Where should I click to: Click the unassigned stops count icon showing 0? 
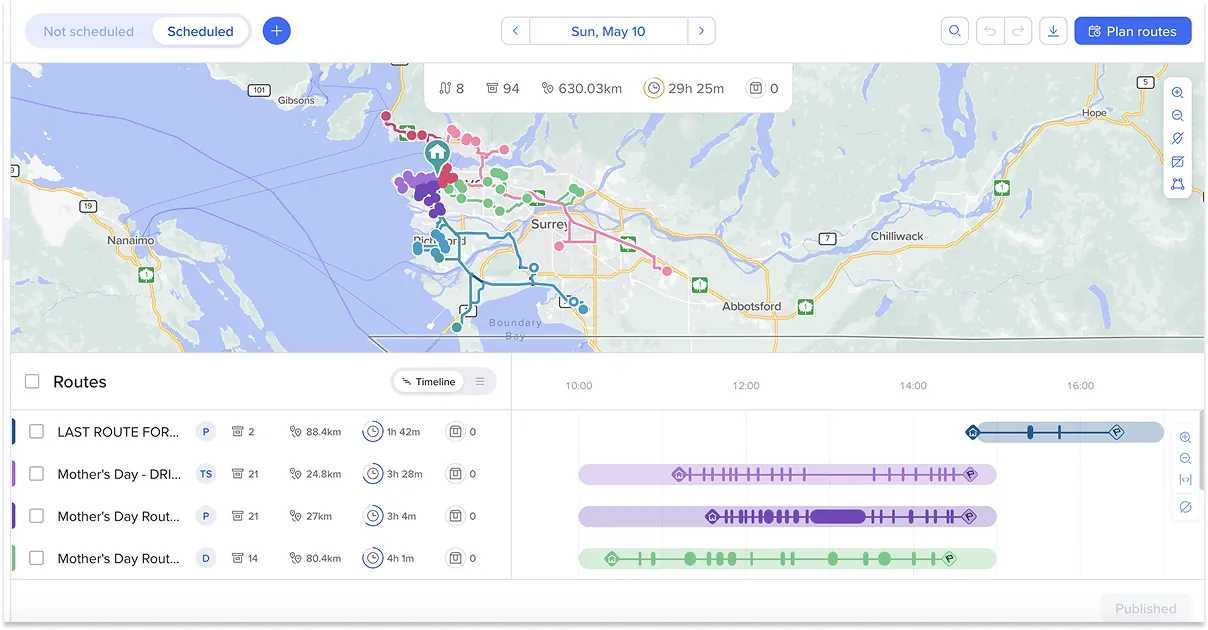pyautogui.click(x=755, y=88)
